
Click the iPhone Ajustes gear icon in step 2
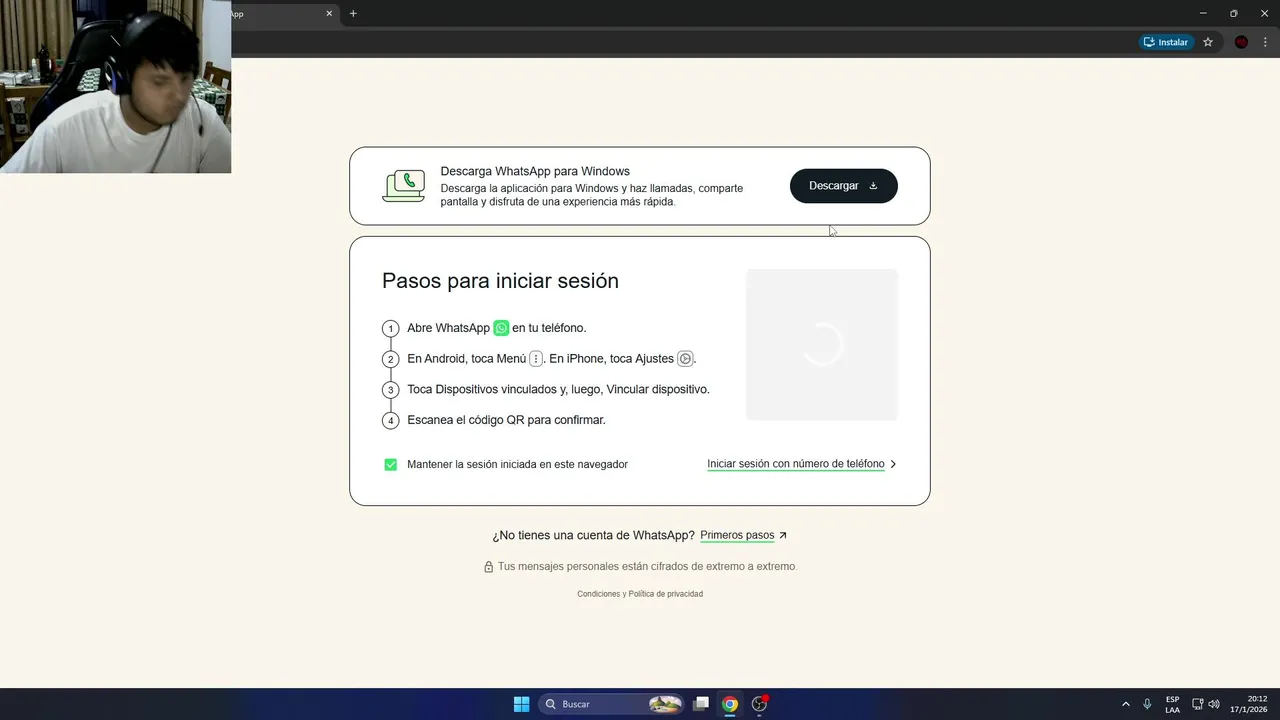click(x=685, y=359)
